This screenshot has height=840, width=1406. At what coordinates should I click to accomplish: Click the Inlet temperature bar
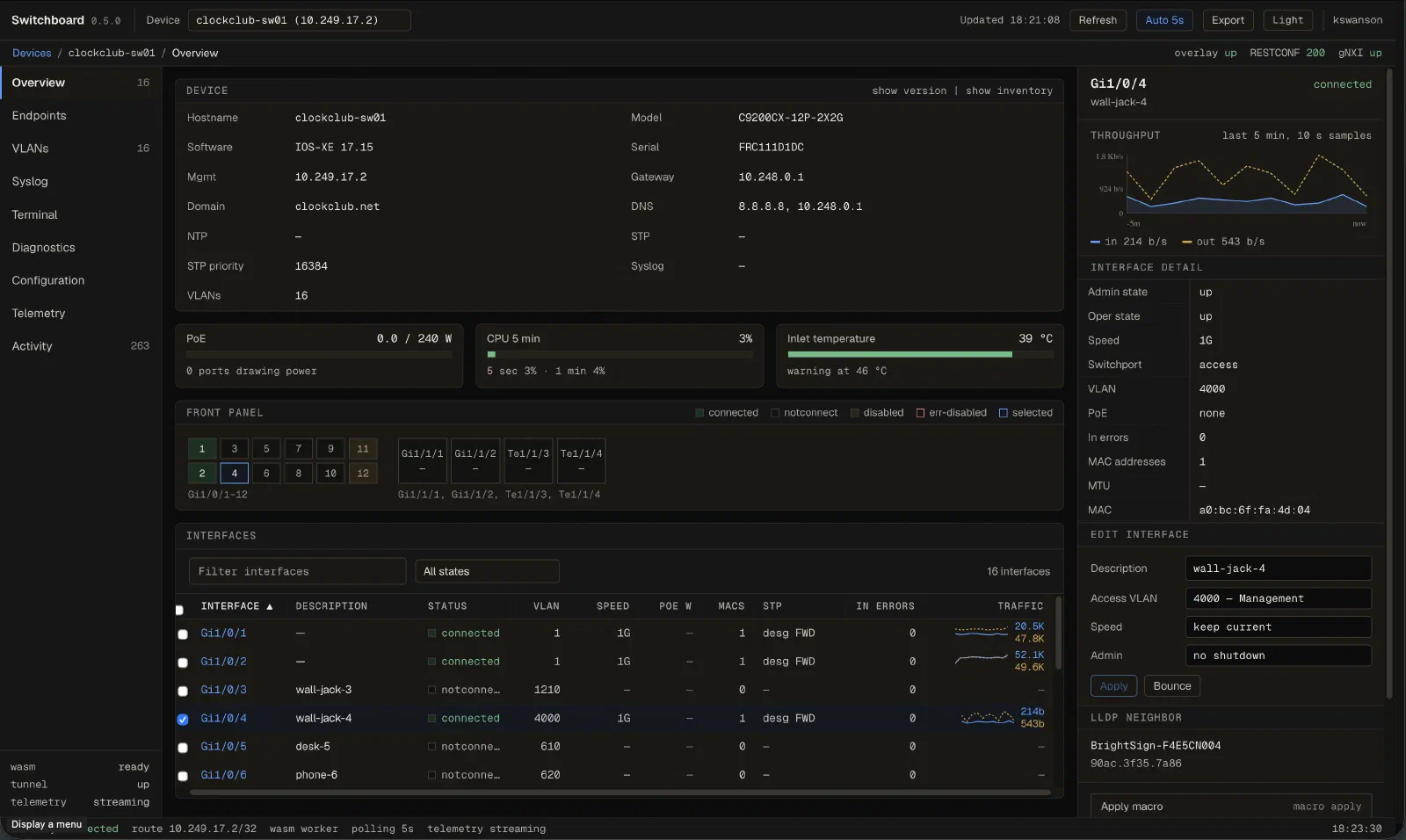point(920,355)
